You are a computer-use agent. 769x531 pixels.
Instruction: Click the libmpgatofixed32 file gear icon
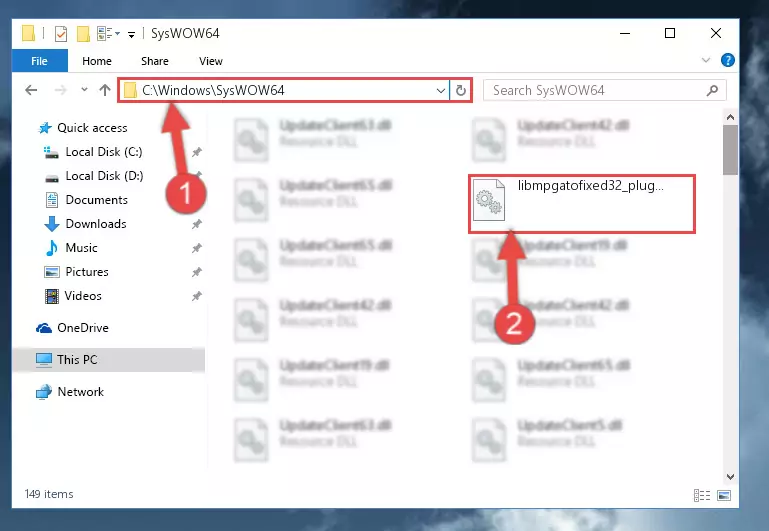click(489, 200)
